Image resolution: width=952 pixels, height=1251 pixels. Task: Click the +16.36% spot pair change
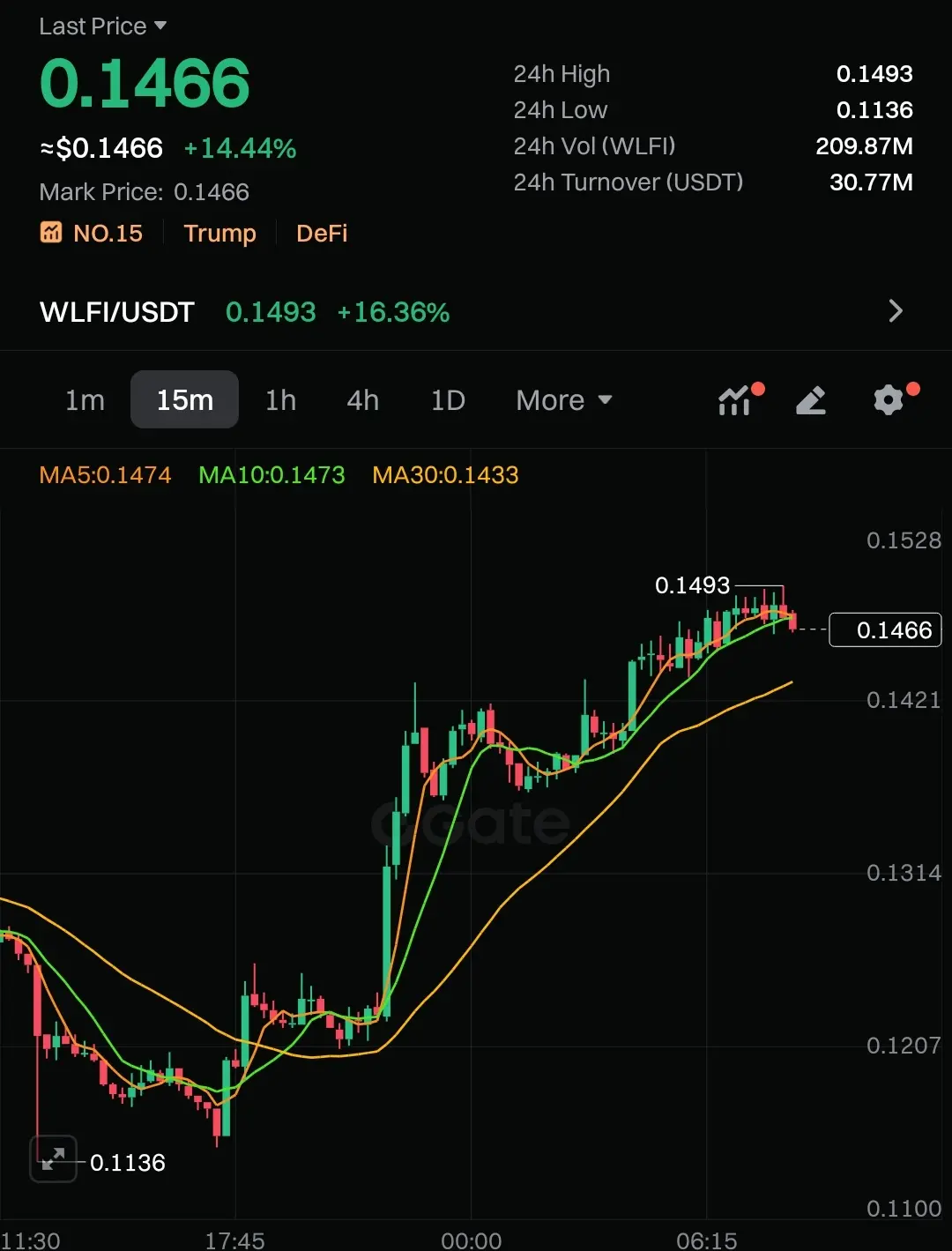tap(393, 312)
